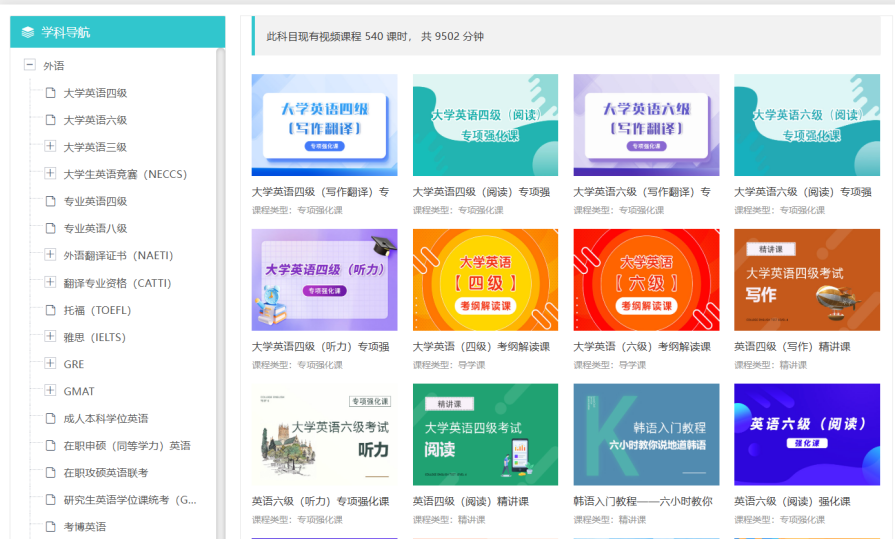Expand 大学生英语竞赛（NECCS） node

50,173
